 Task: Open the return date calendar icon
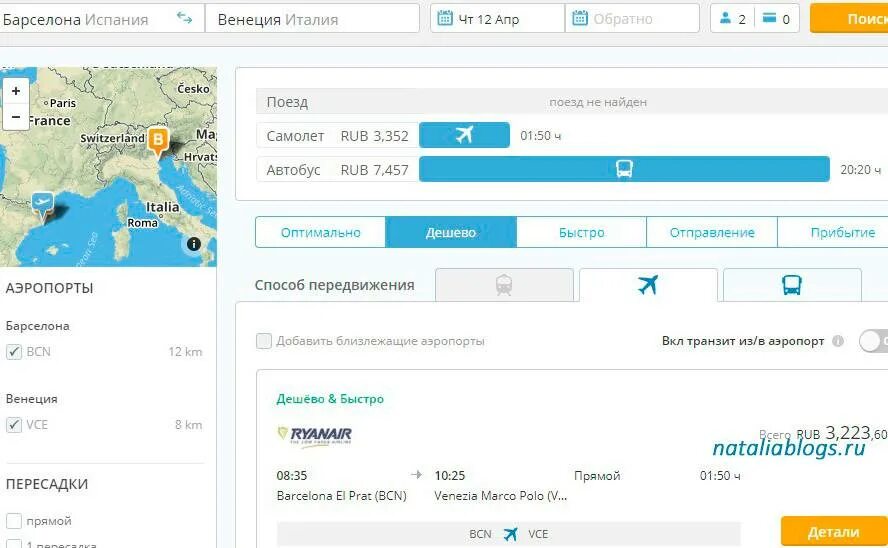pyautogui.click(x=580, y=18)
